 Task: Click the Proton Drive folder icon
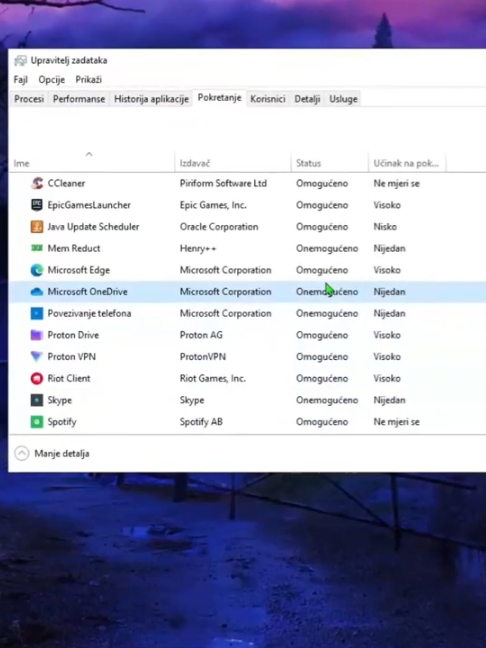coord(37,335)
